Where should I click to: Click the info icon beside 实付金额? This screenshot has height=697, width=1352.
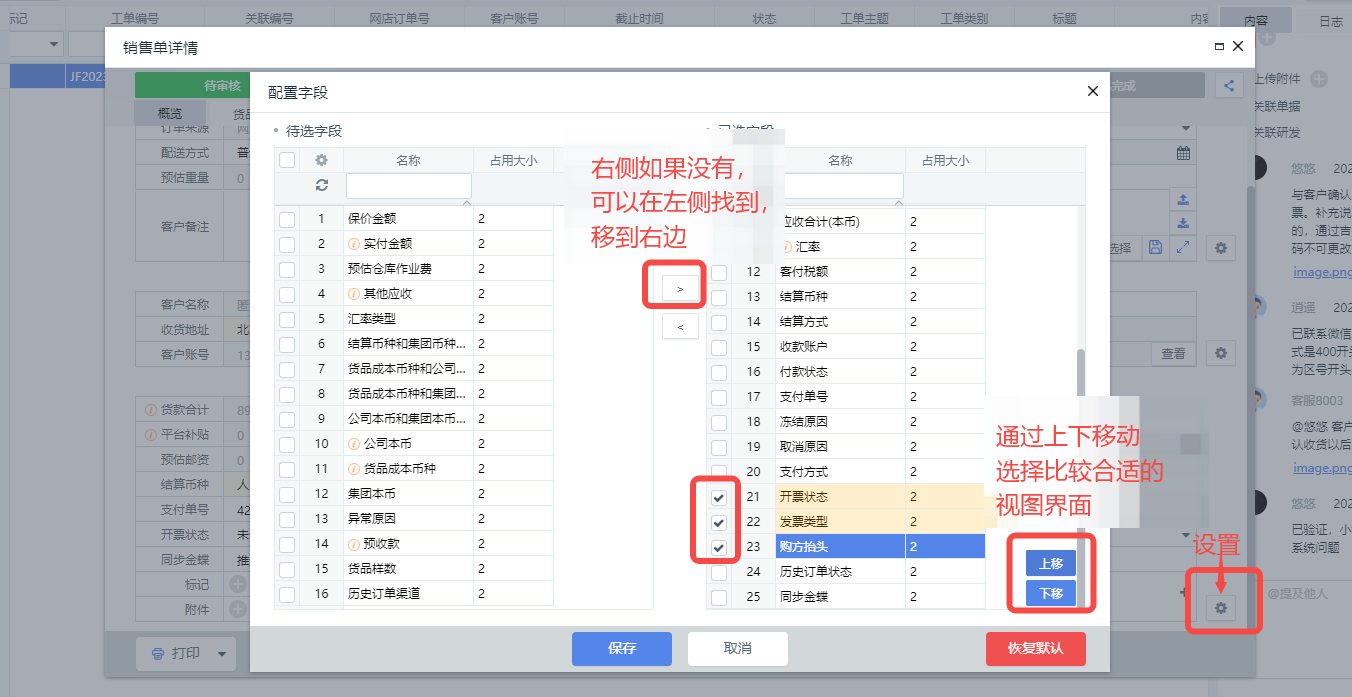(x=353, y=243)
